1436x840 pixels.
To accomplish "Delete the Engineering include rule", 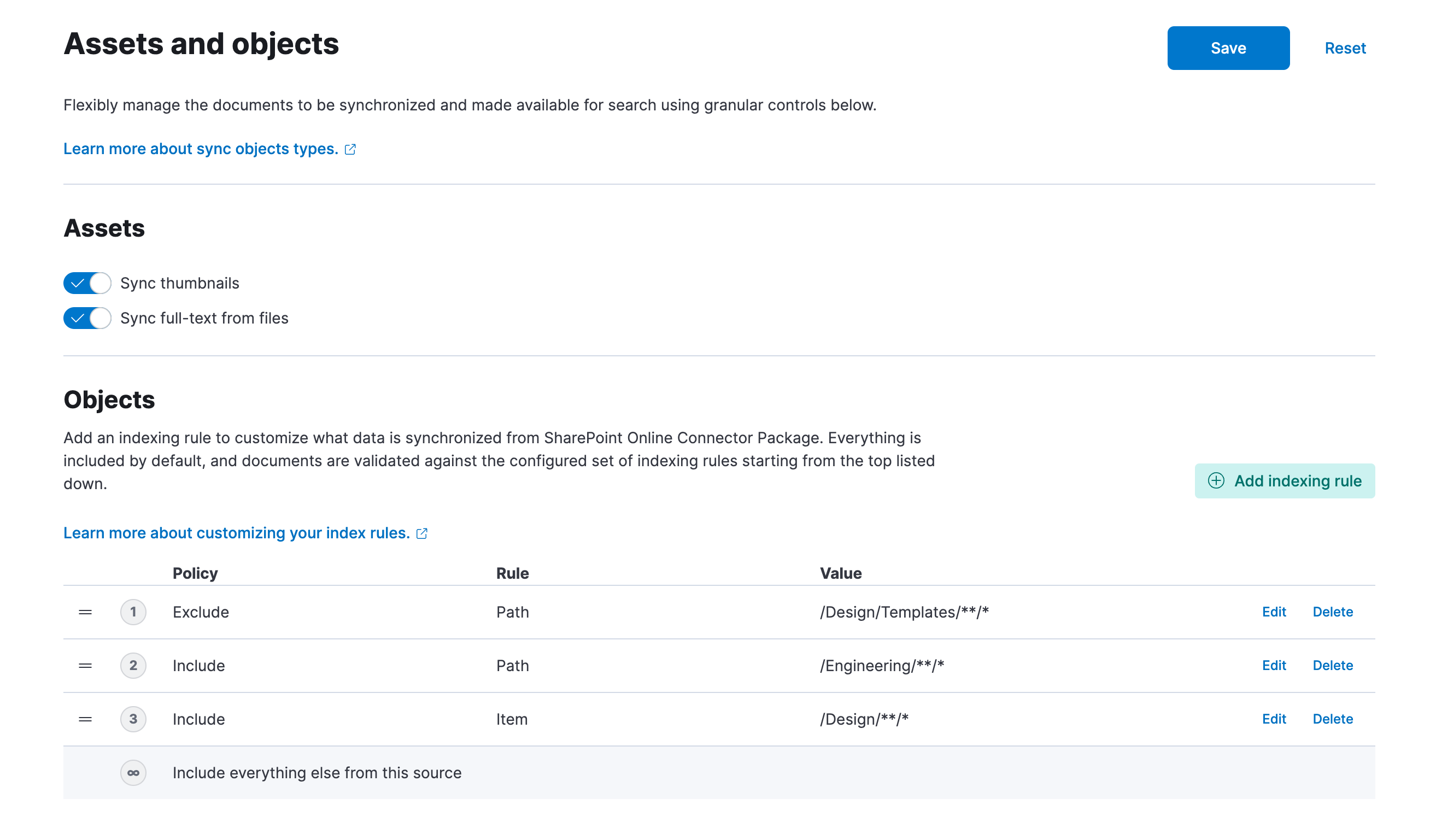I will pos(1333,665).
